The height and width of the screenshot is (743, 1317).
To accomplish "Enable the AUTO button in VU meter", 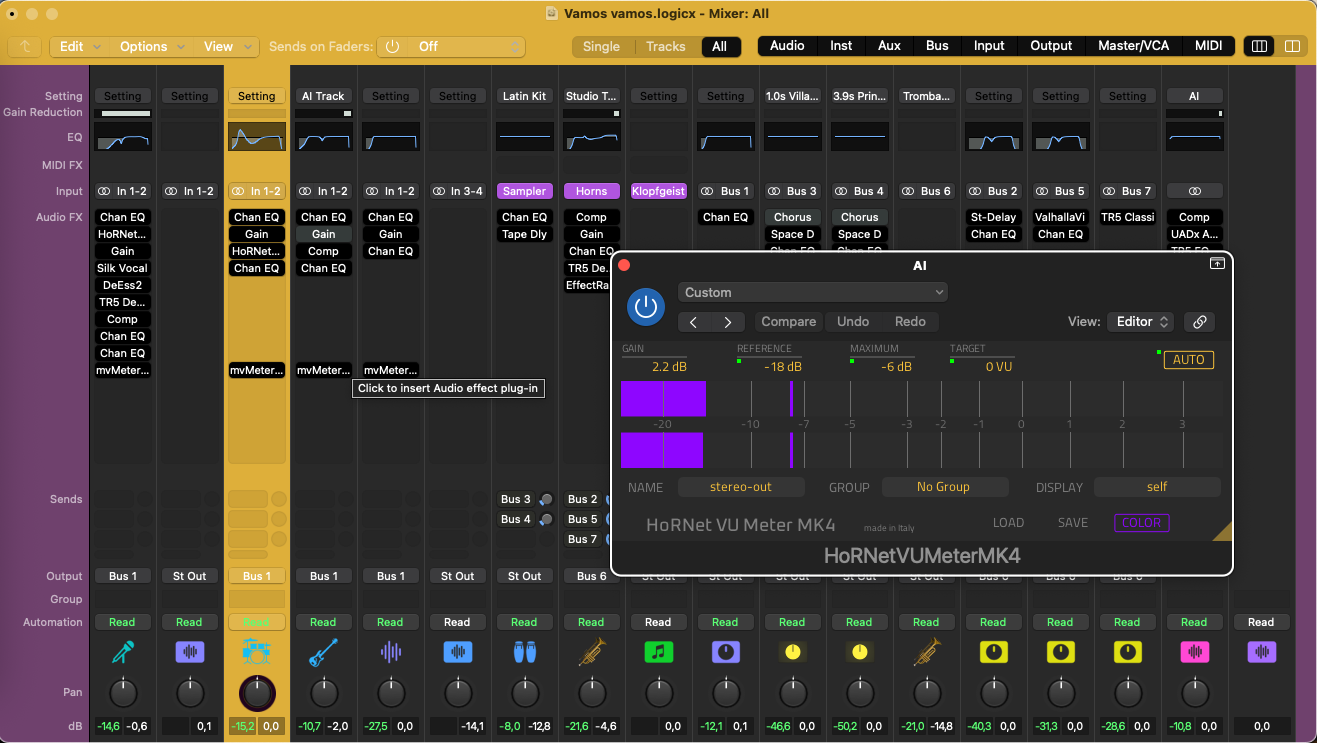I will pyautogui.click(x=1188, y=360).
